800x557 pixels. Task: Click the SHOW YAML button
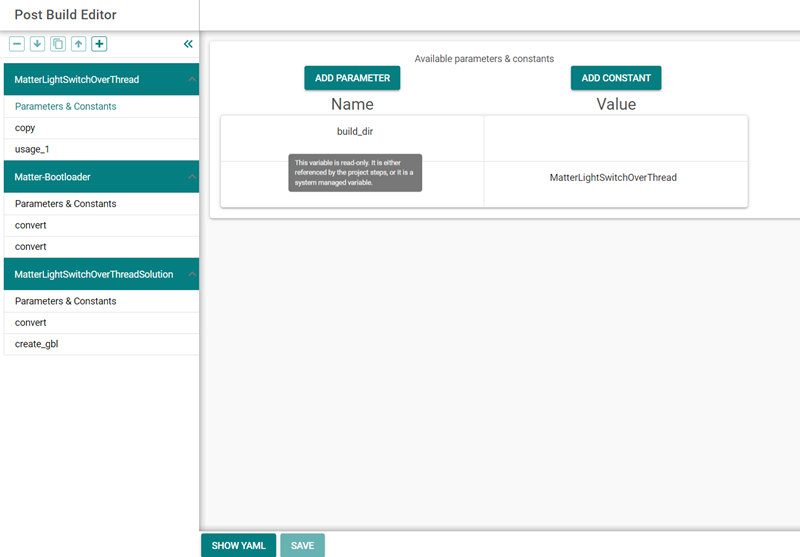[238, 545]
